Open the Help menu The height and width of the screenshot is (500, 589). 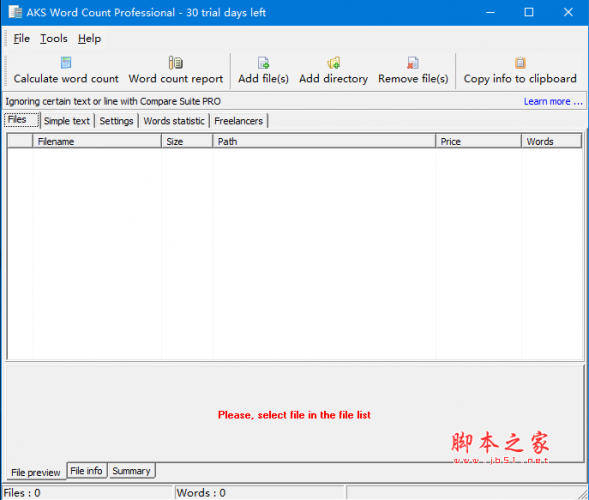(89, 38)
